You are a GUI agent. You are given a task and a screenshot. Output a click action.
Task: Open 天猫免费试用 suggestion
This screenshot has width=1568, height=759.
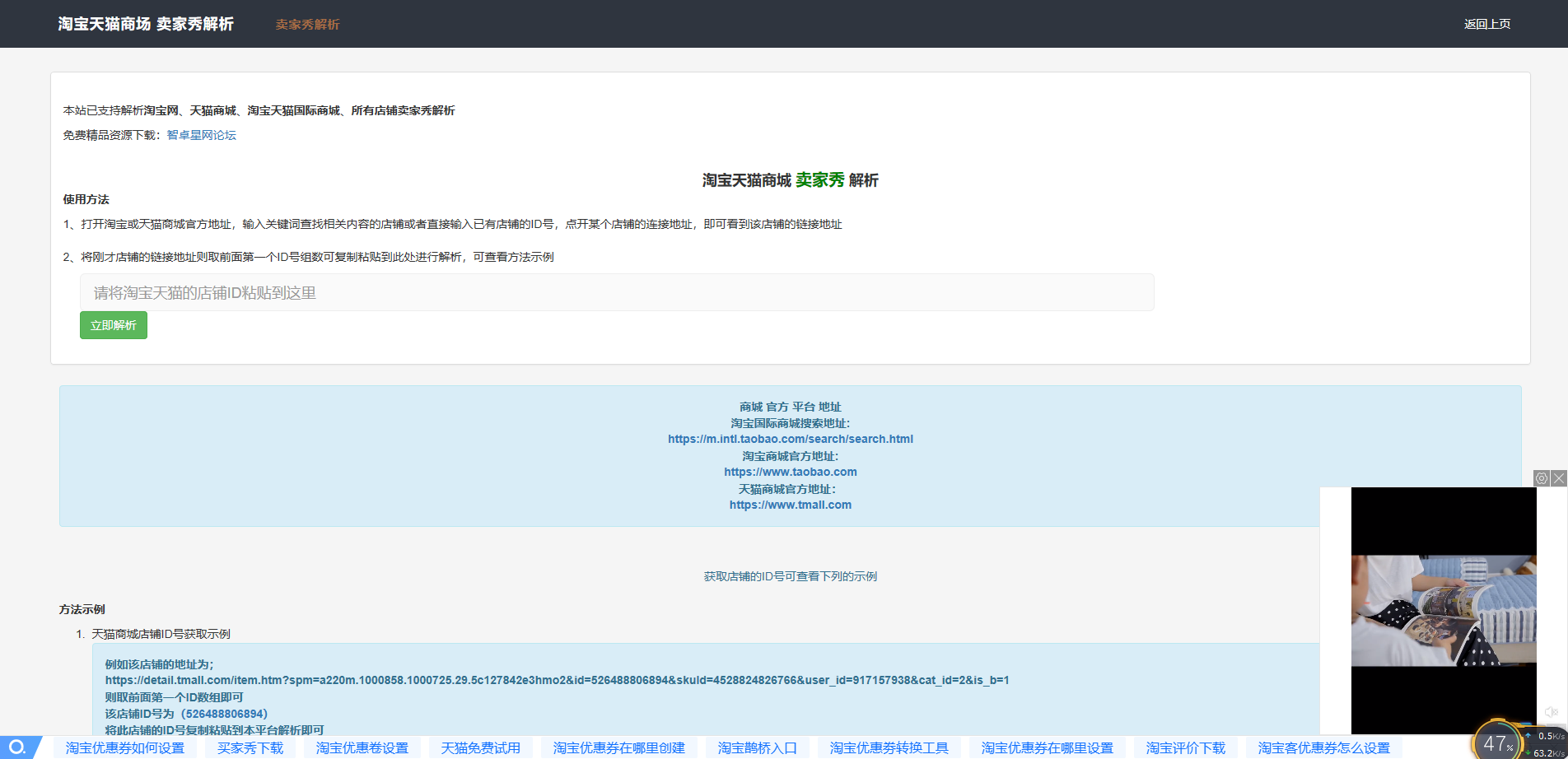(481, 747)
